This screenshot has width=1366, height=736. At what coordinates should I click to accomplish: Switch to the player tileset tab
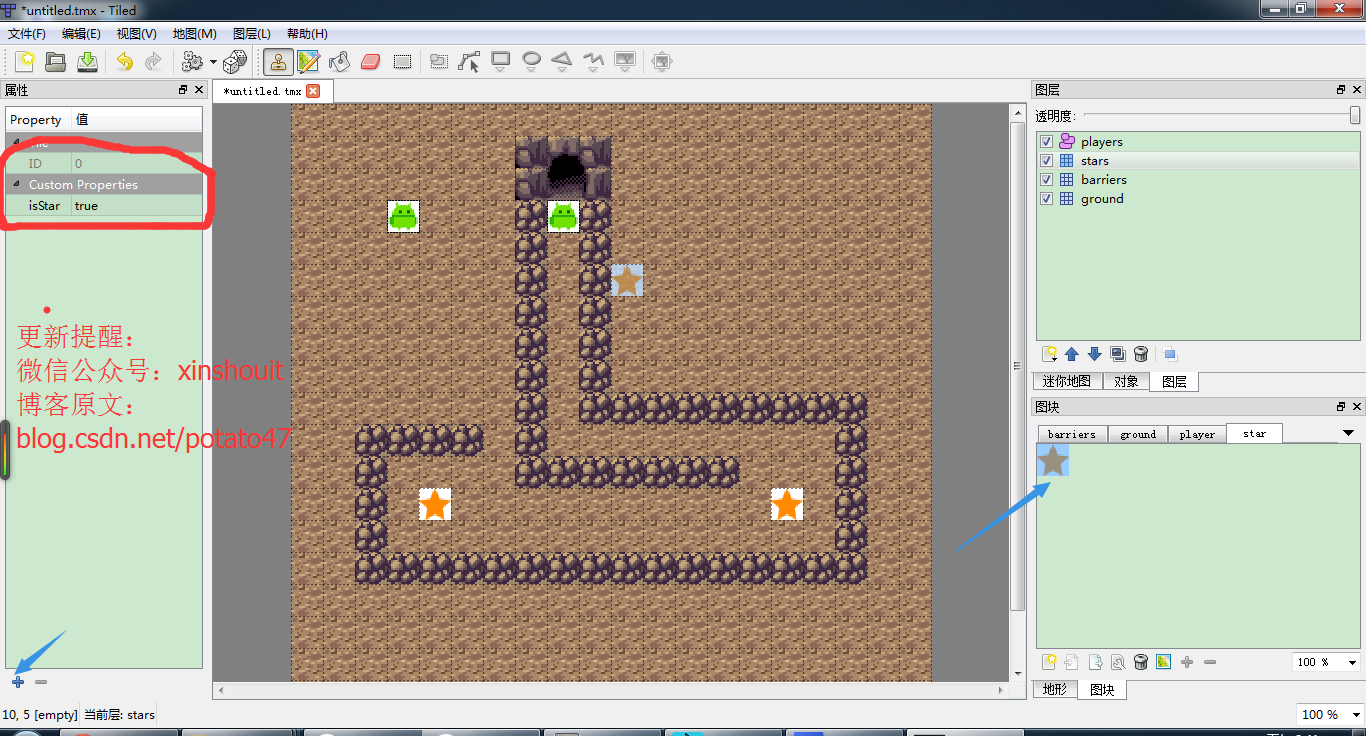coord(1197,434)
